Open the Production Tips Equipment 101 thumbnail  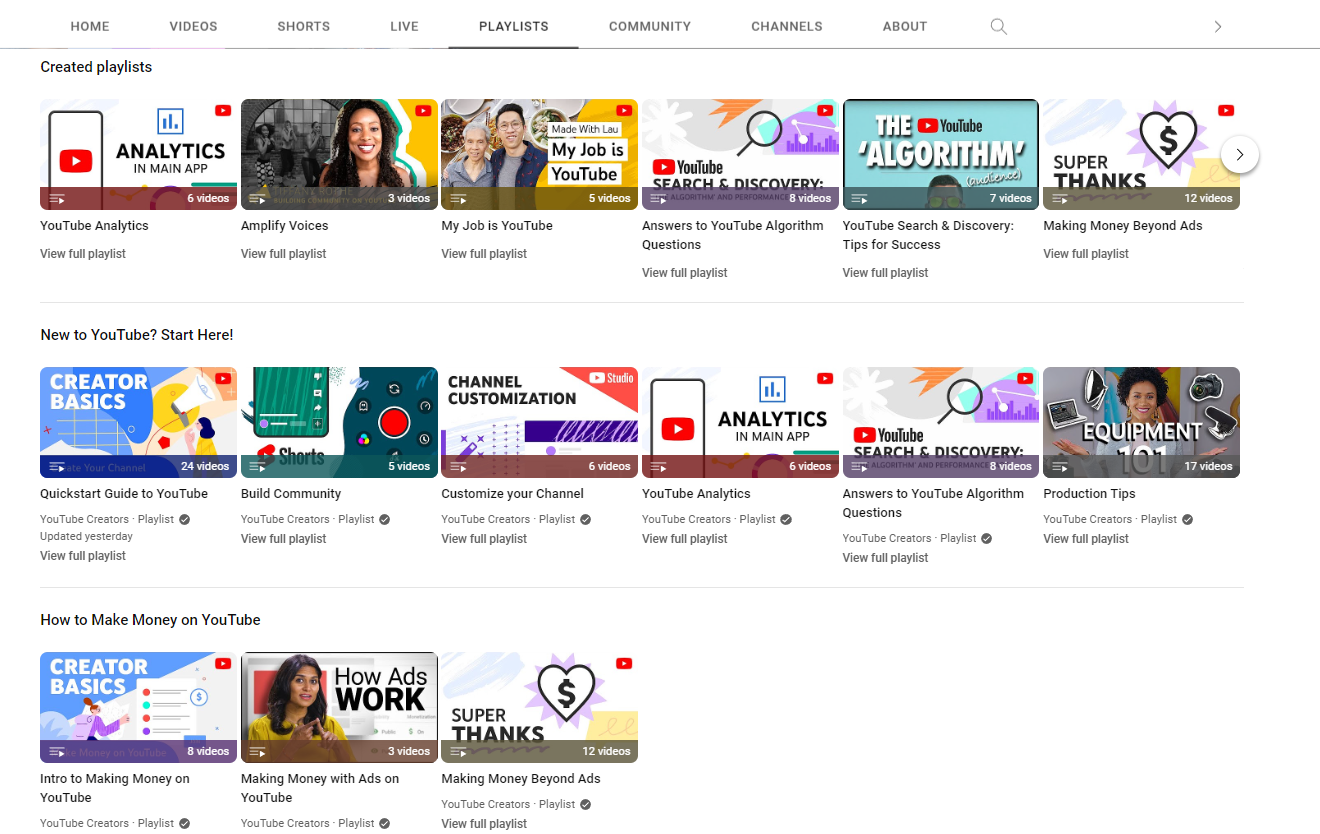pos(1141,422)
